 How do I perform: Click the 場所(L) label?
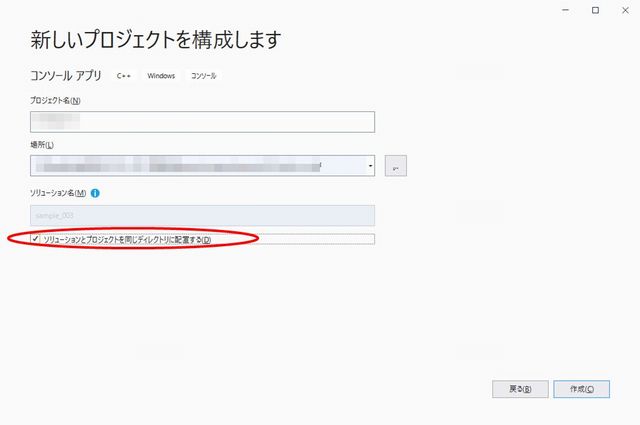pyautogui.click(x=42, y=145)
